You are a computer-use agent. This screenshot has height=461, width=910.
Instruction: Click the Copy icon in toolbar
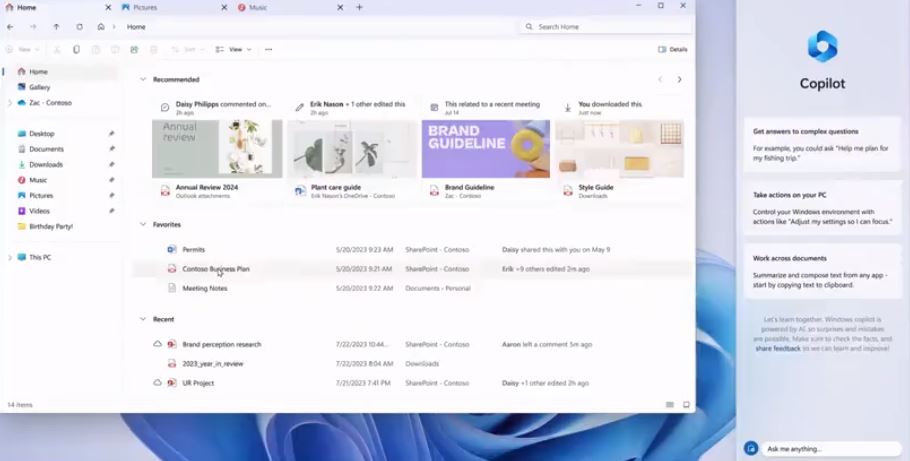pos(76,49)
